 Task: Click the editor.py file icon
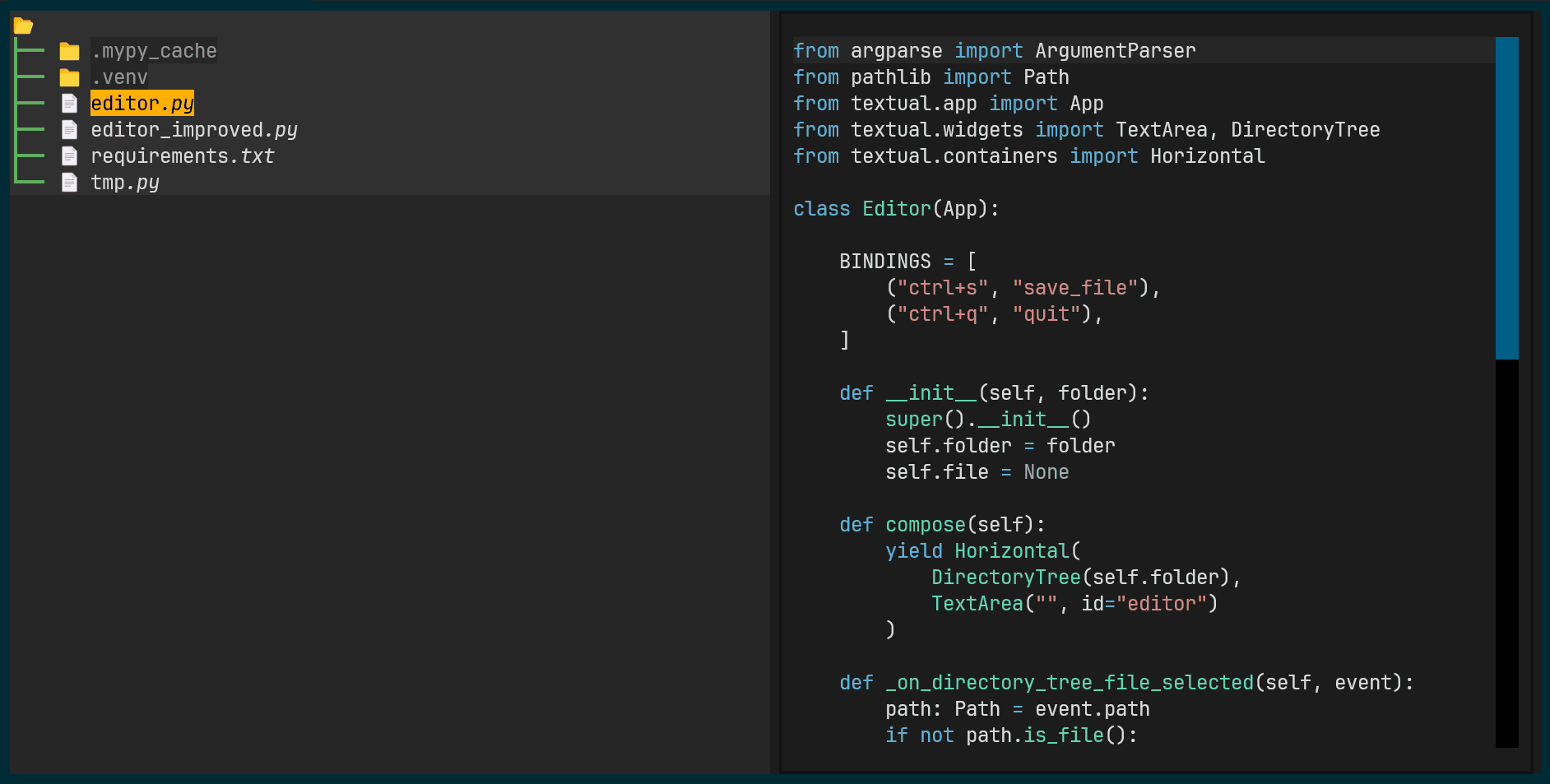pos(70,104)
